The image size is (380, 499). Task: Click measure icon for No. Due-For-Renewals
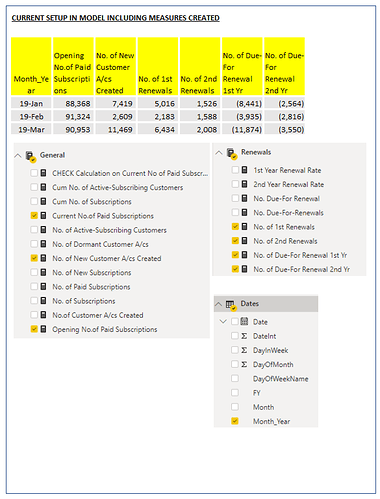pos(244,212)
